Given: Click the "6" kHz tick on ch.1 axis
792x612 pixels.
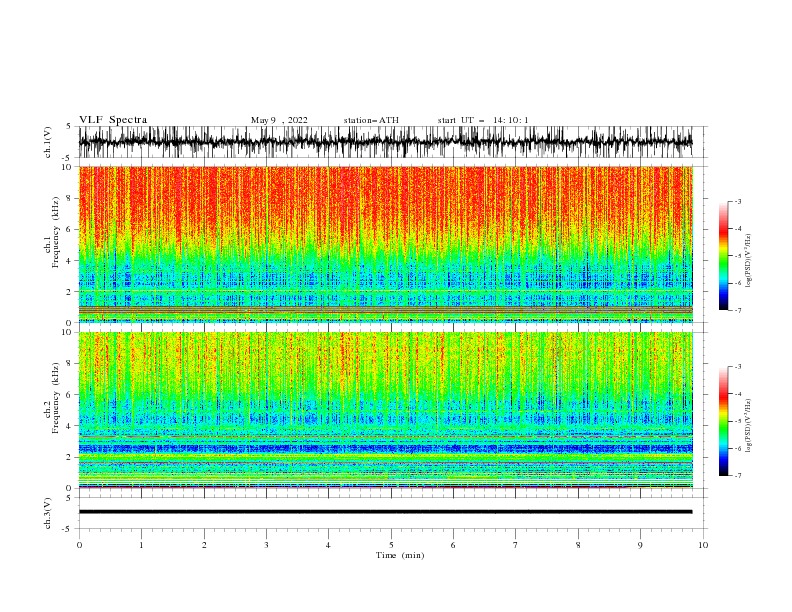Looking at the screenshot, I should pyautogui.click(x=70, y=229).
